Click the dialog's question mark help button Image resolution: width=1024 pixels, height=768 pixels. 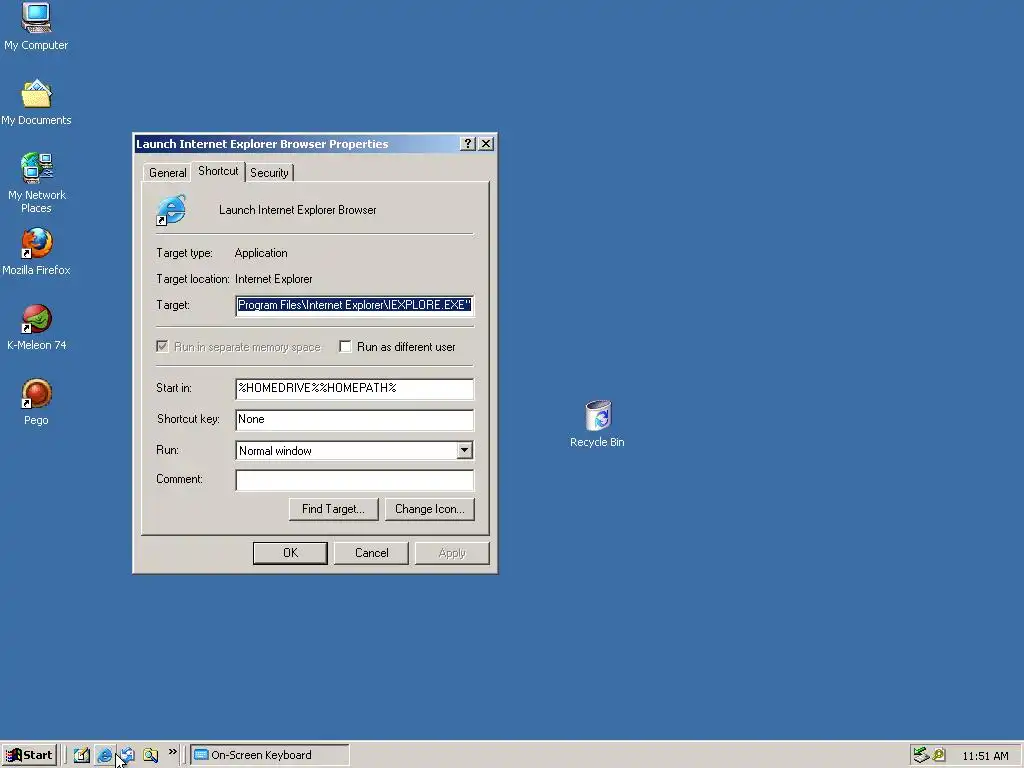click(x=468, y=144)
